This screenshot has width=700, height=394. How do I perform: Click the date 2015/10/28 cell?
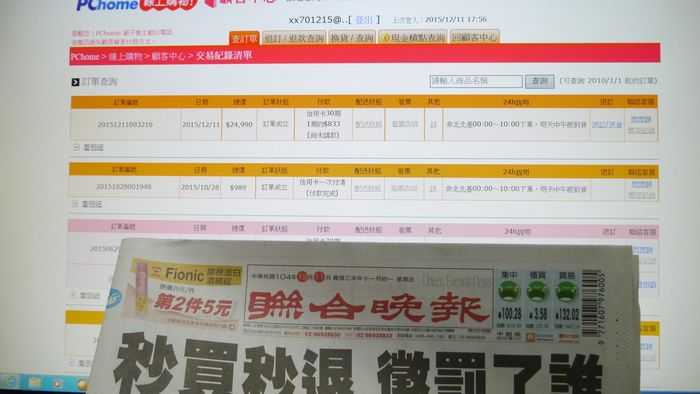[x=200, y=187]
